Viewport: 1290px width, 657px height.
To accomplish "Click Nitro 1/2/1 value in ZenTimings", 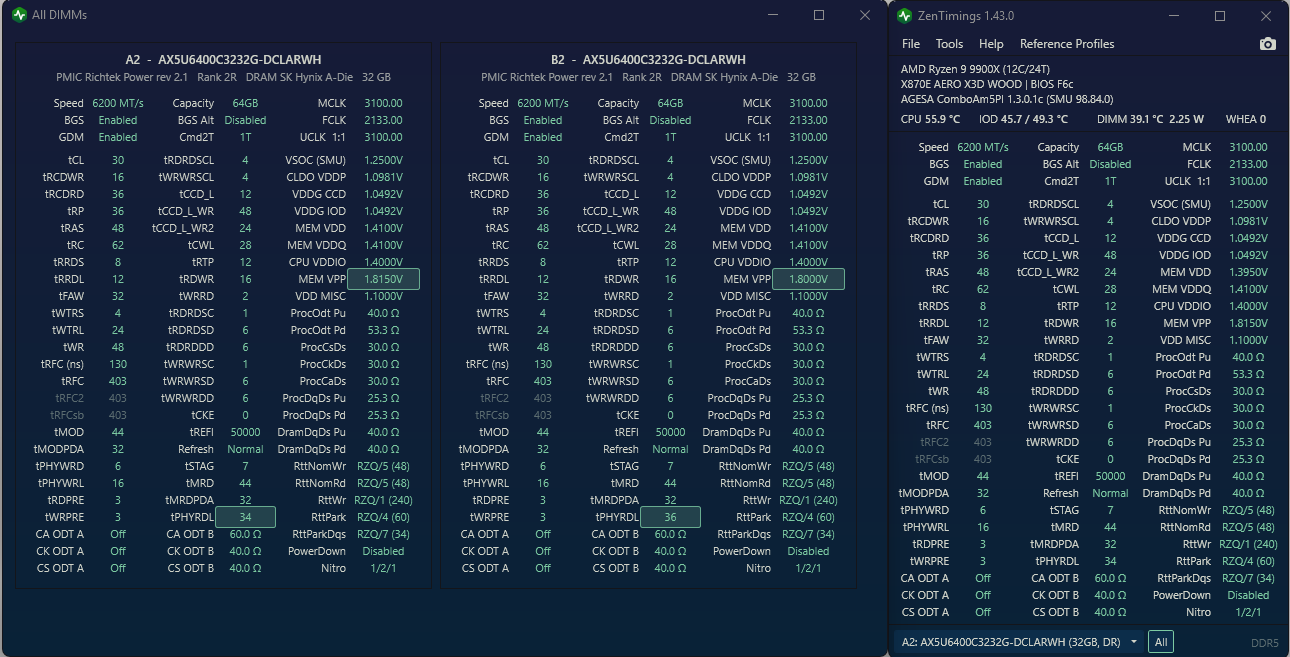I will tap(1249, 612).
